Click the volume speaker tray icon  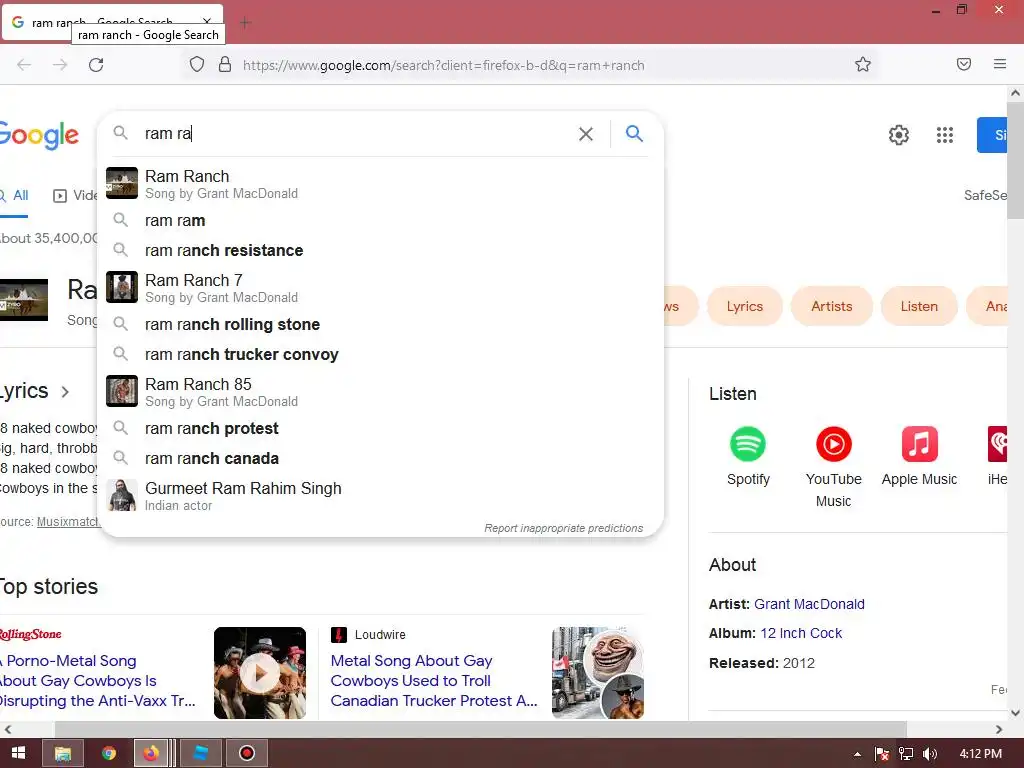(930, 754)
